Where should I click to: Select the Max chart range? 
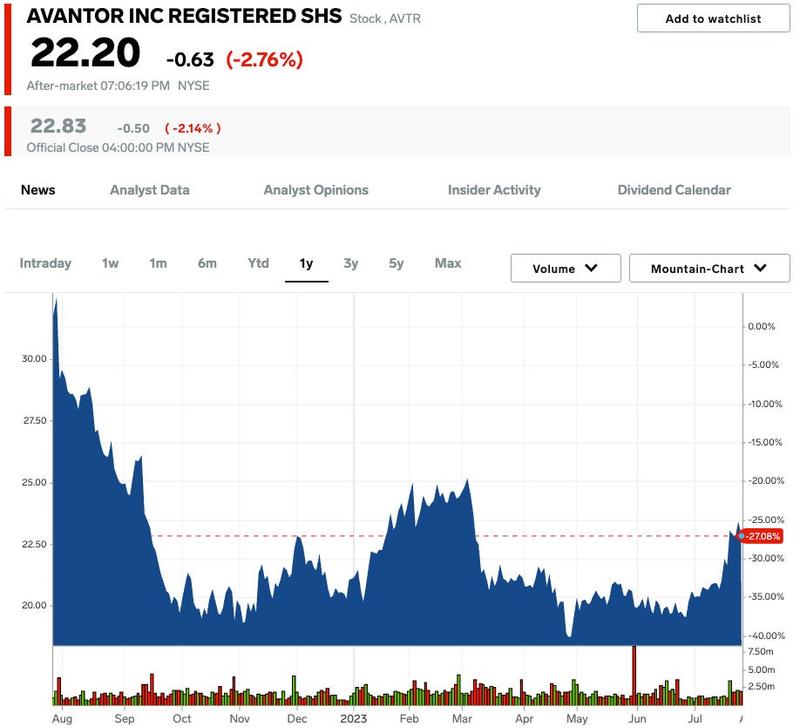coord(448,263)
